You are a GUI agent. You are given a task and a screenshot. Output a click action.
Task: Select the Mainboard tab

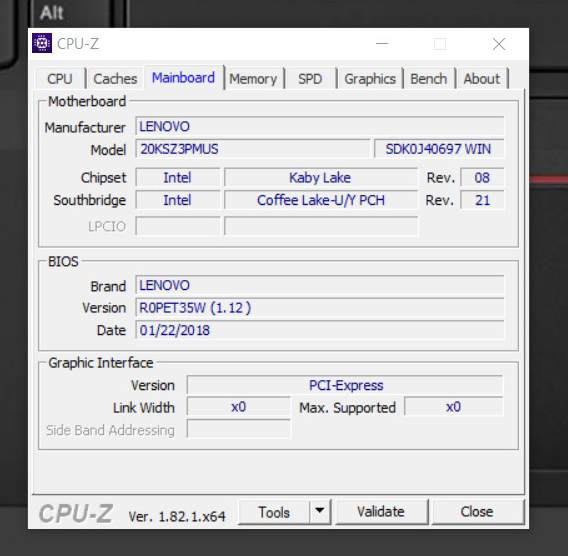(x=184, y=78)
